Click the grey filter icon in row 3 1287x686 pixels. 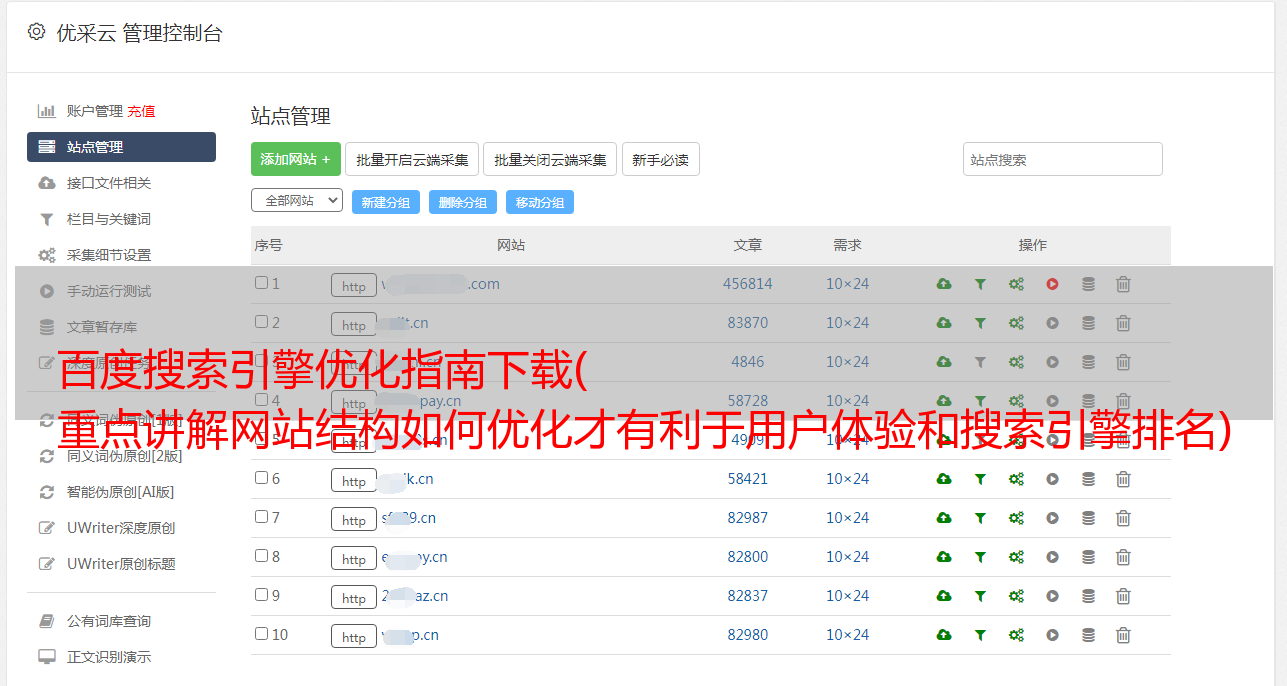point(980,362)
